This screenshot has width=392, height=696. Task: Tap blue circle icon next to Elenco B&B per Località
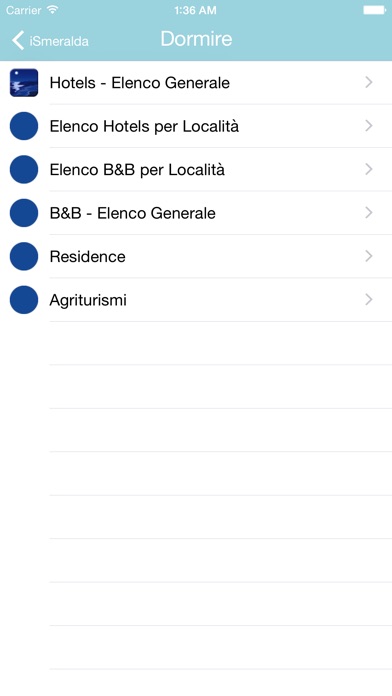(24, 170)
